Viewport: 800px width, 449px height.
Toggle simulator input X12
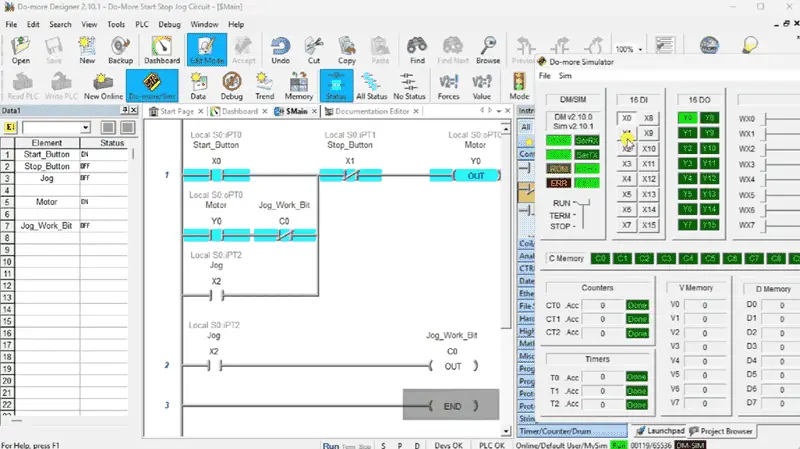[648, 179]
